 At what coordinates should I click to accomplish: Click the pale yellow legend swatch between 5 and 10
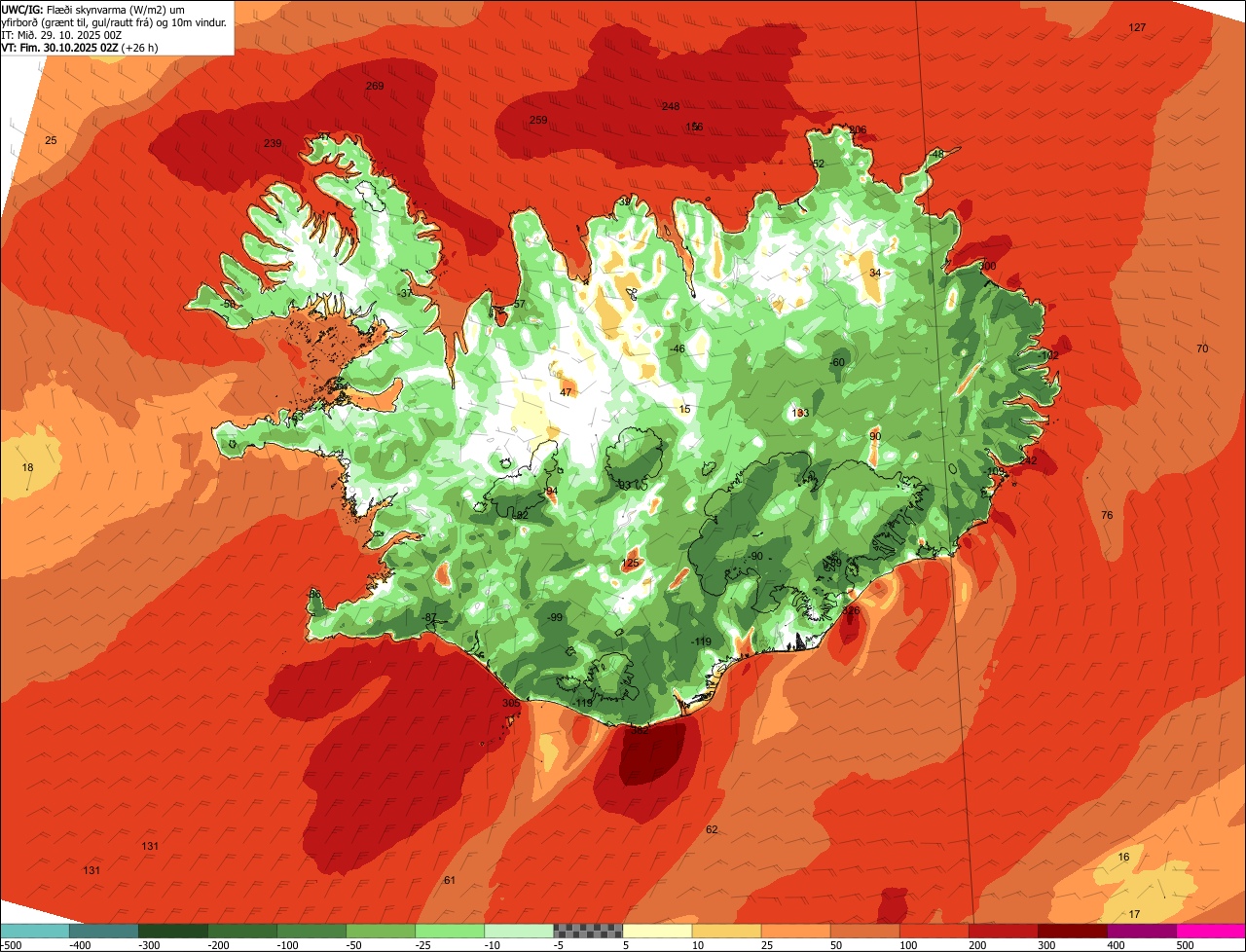pyautogui.click(x=656, y=931)
